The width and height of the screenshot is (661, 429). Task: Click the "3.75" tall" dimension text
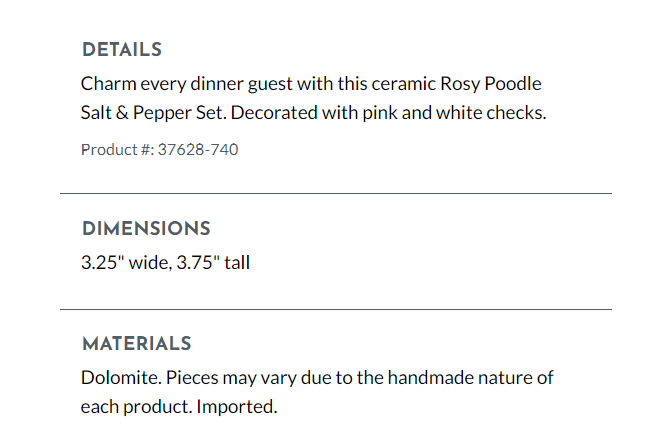coord(214,266)
